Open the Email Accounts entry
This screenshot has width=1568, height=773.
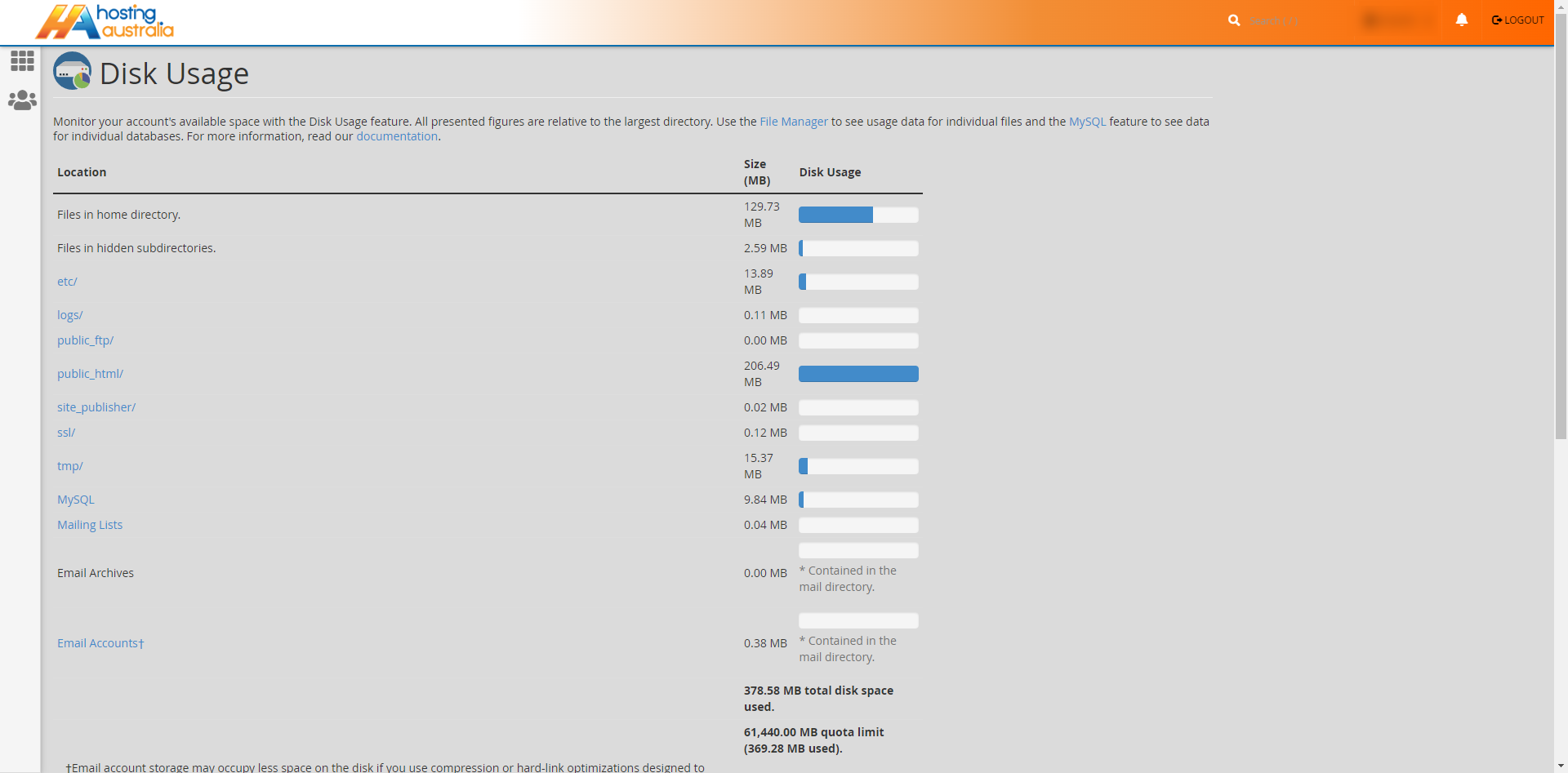100,642
